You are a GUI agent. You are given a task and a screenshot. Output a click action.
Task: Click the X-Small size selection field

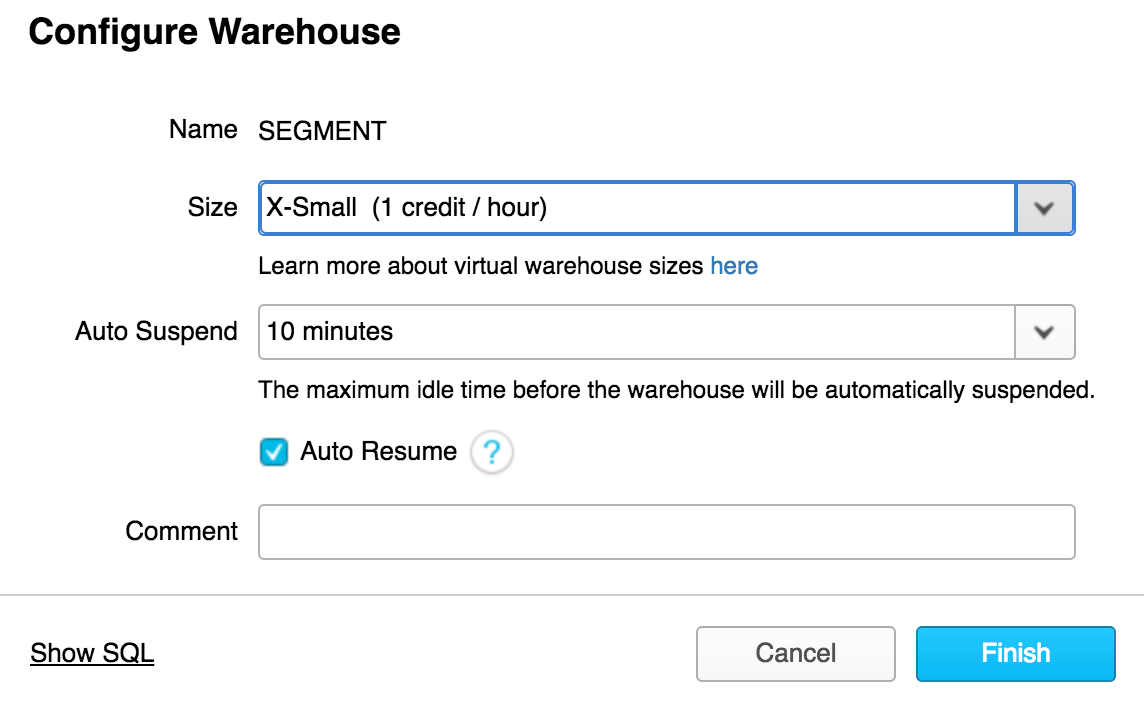tap(636, 208)
